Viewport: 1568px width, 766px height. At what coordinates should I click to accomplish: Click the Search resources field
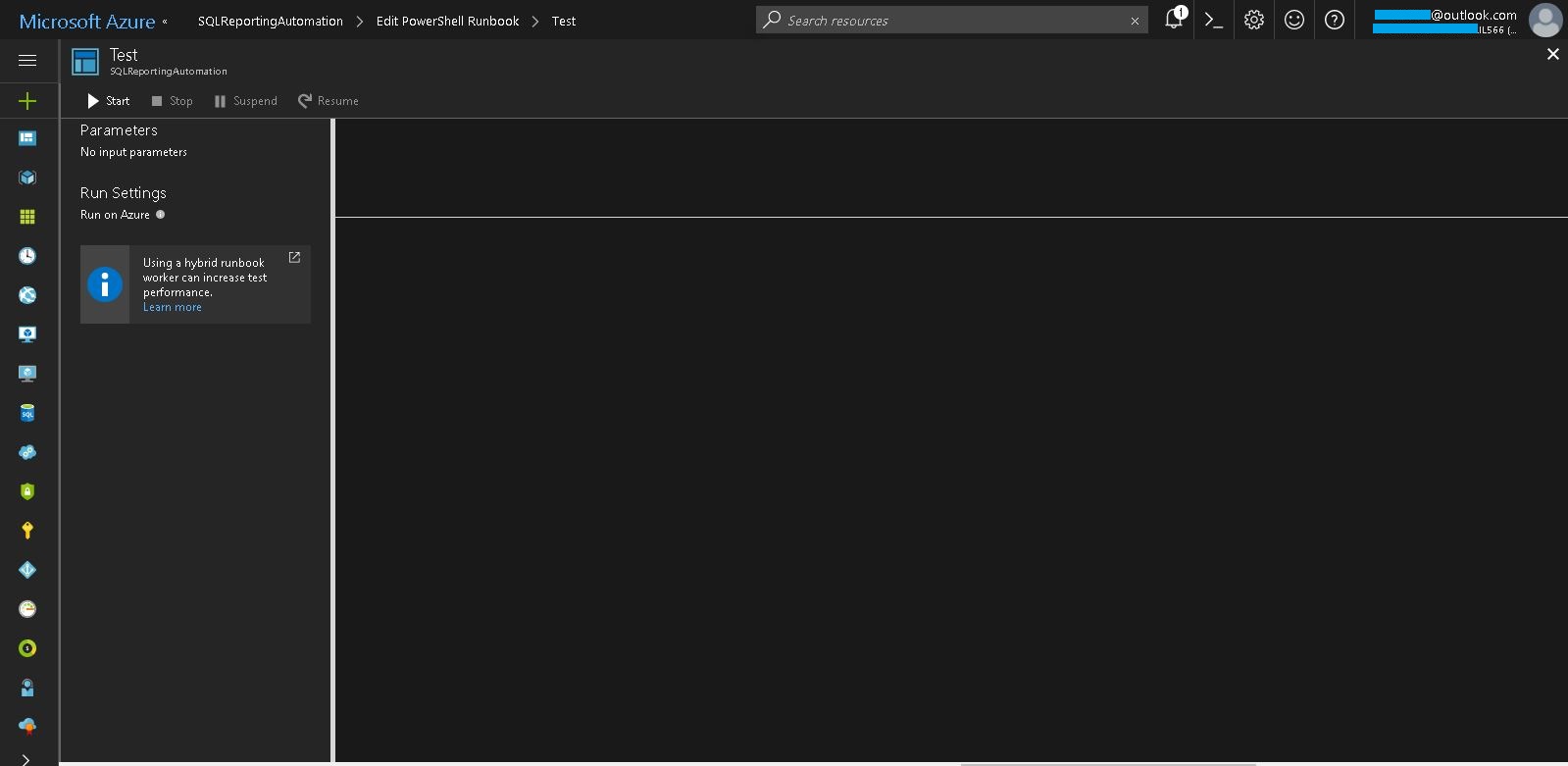pos(951,20)
